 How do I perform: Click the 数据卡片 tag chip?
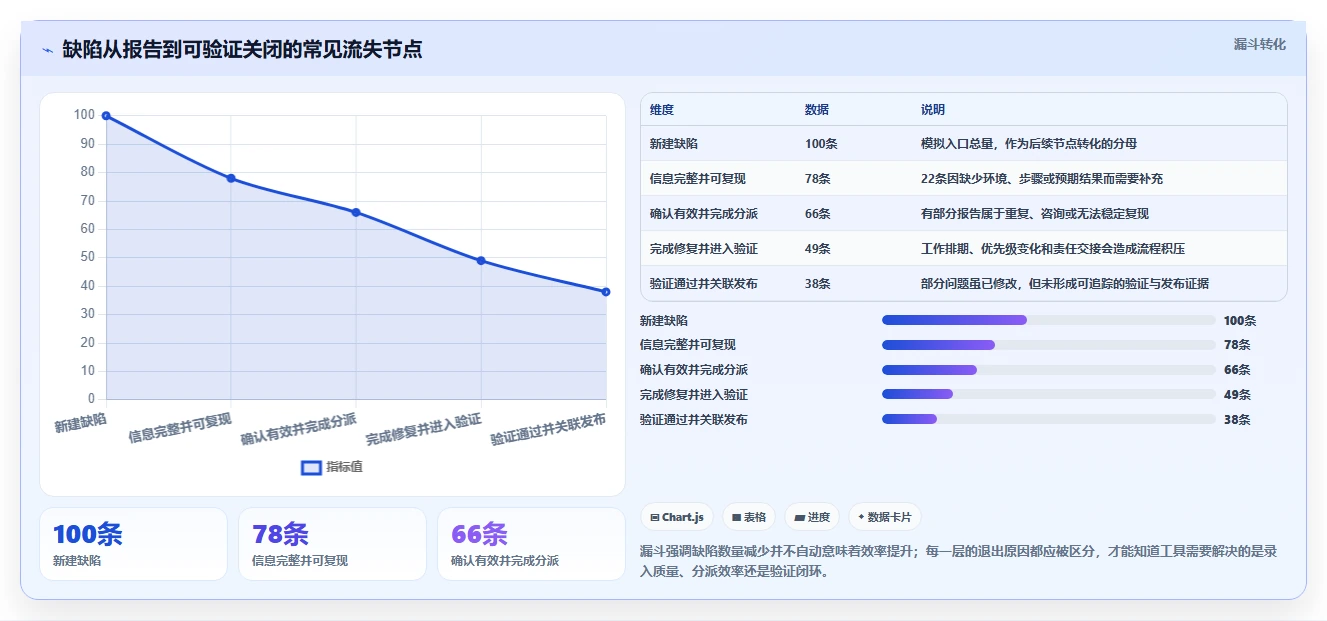click(885, 517)
